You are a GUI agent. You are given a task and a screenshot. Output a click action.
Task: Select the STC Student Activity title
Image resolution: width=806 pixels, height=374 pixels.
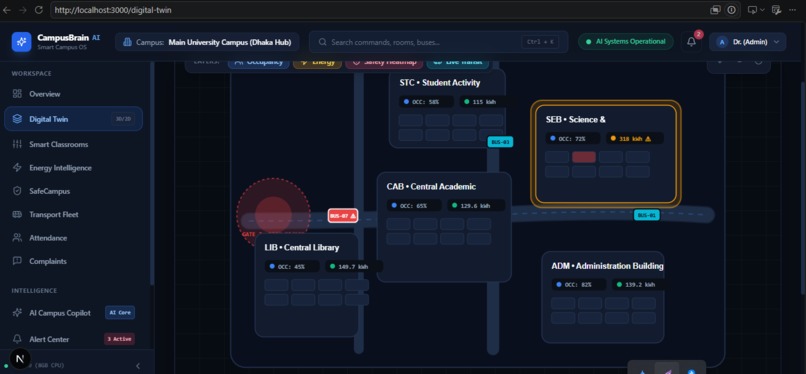point(439,82)
